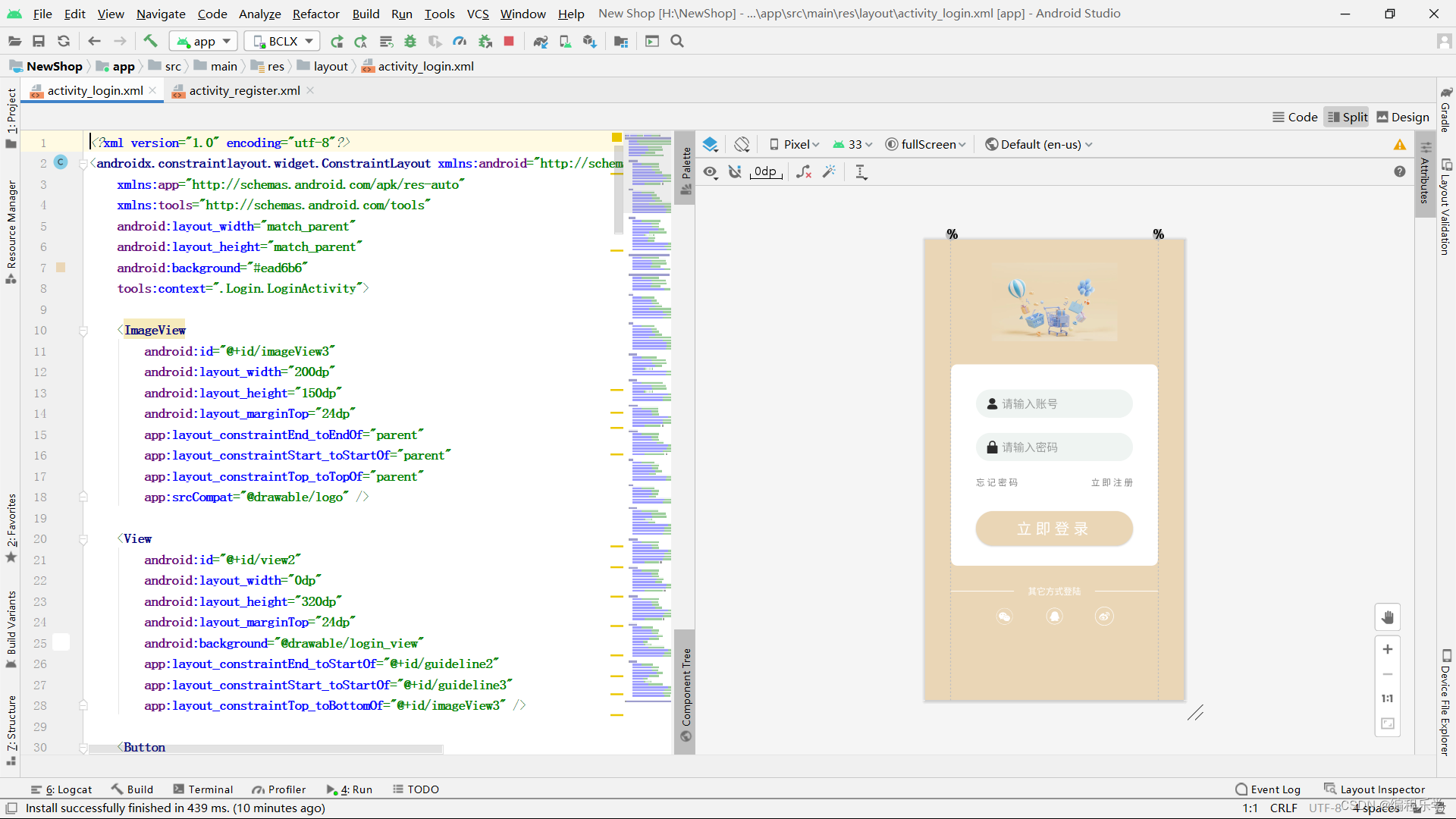This screenshot has height=819, width=1456.
Task: Open the Default (en-us) locale dropdown
Action: coord(1039,144)
